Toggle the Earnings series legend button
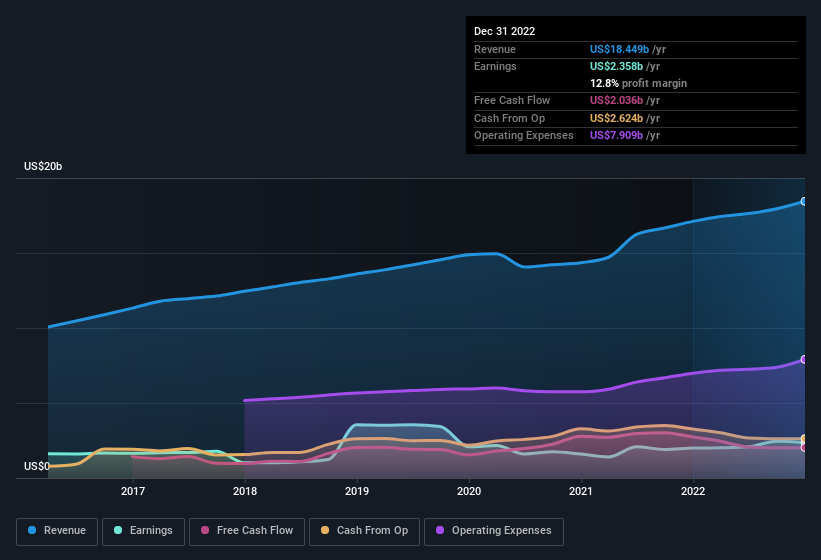This screenshot has height=560, width=821. tap(143, 531)
